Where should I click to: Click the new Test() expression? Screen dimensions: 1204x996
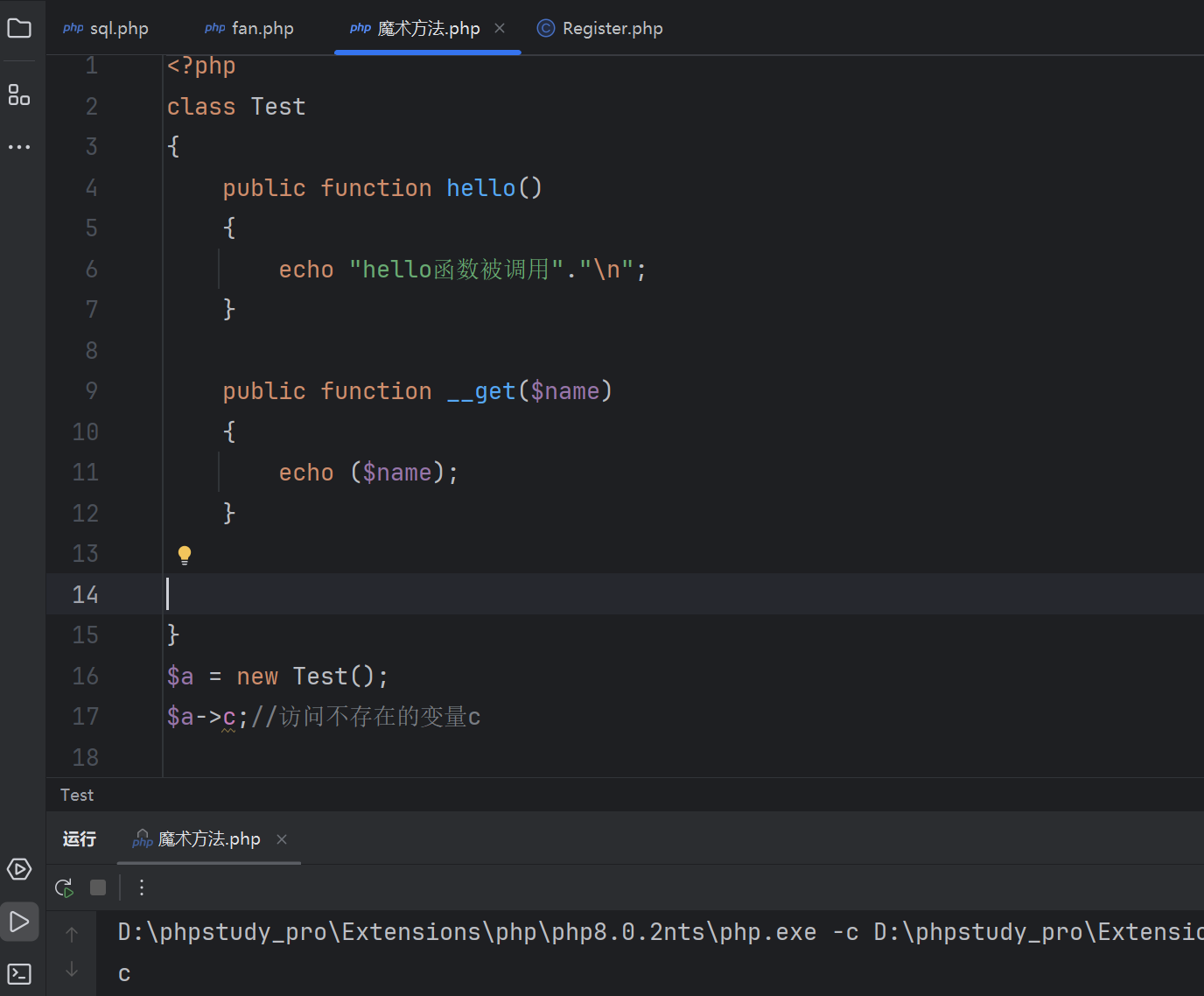click(305, 677)
